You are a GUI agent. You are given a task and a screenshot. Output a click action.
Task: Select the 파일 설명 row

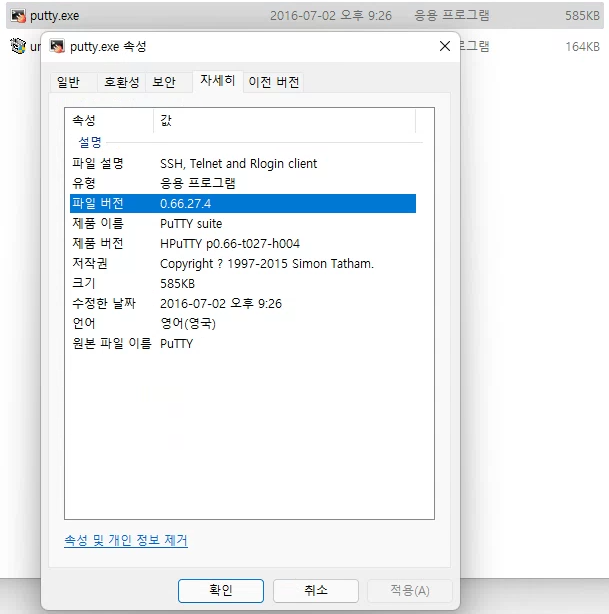[x=243, y=164]
